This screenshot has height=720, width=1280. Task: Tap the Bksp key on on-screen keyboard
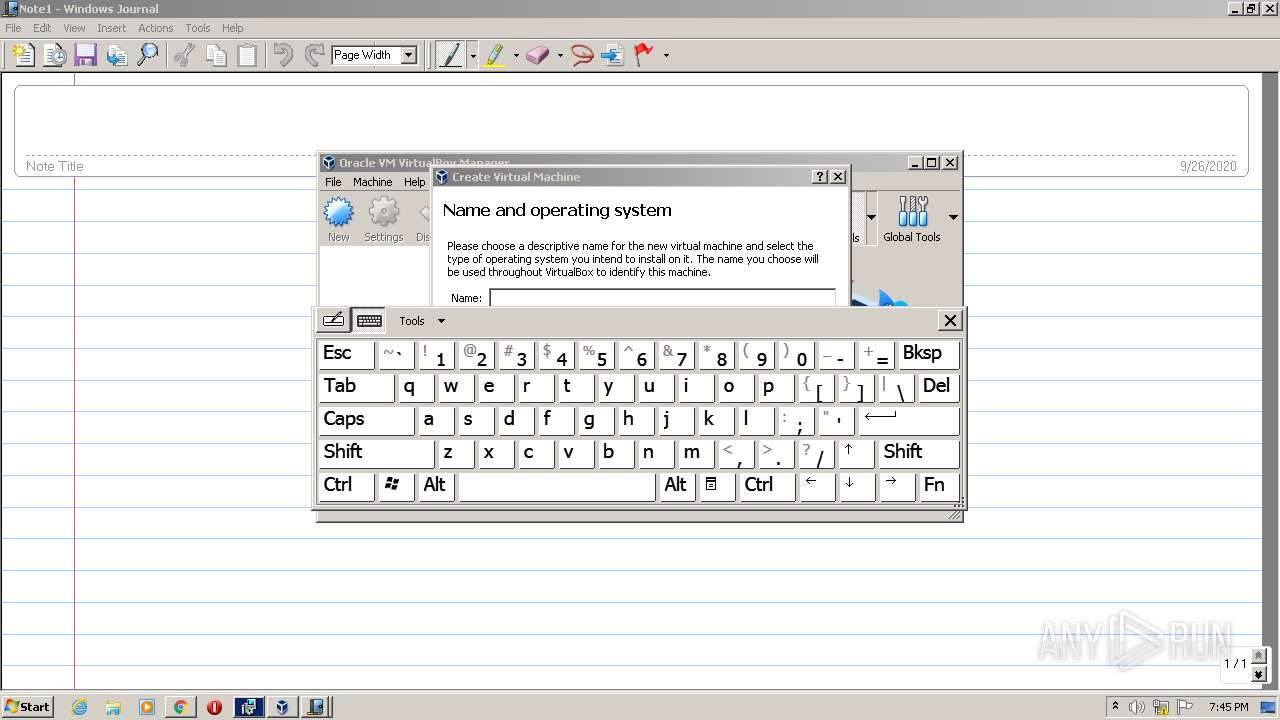pos(929,354)
